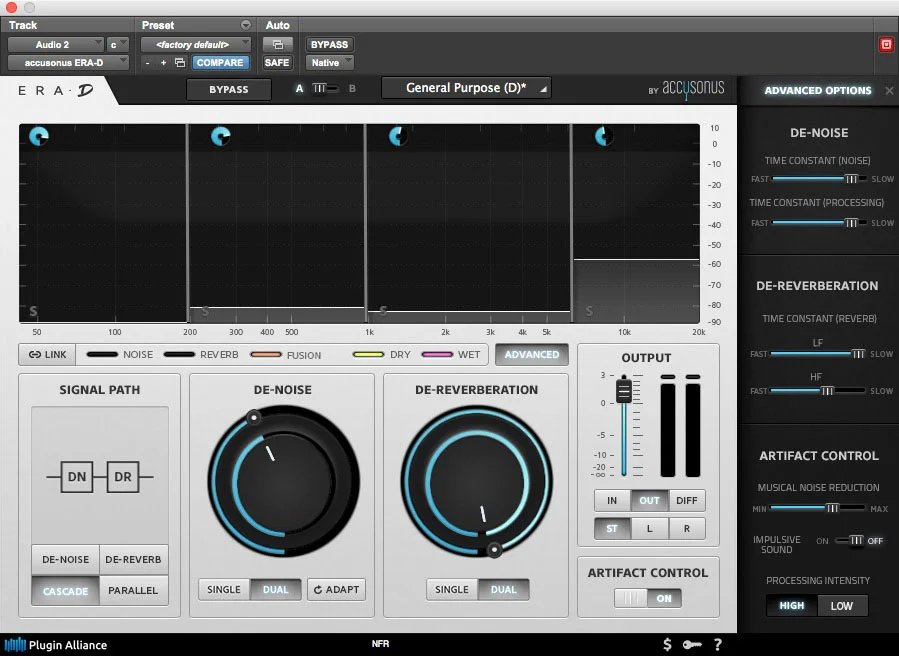Viewport: 899px width, 656px height.
Task: Toggle the LINK bands button
Action: pos(48,354)
